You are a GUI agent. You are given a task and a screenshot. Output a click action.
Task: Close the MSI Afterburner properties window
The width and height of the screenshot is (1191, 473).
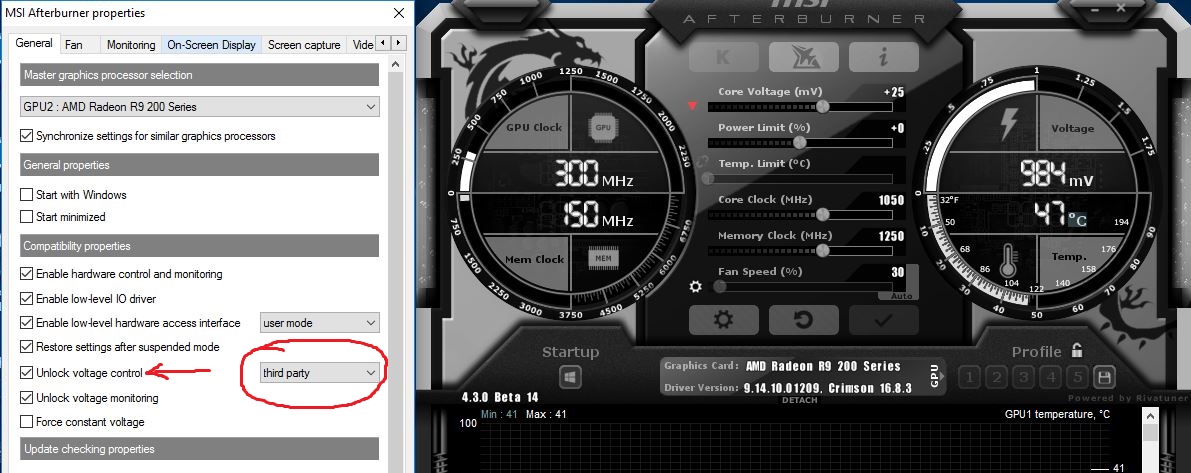coord(399,13)
